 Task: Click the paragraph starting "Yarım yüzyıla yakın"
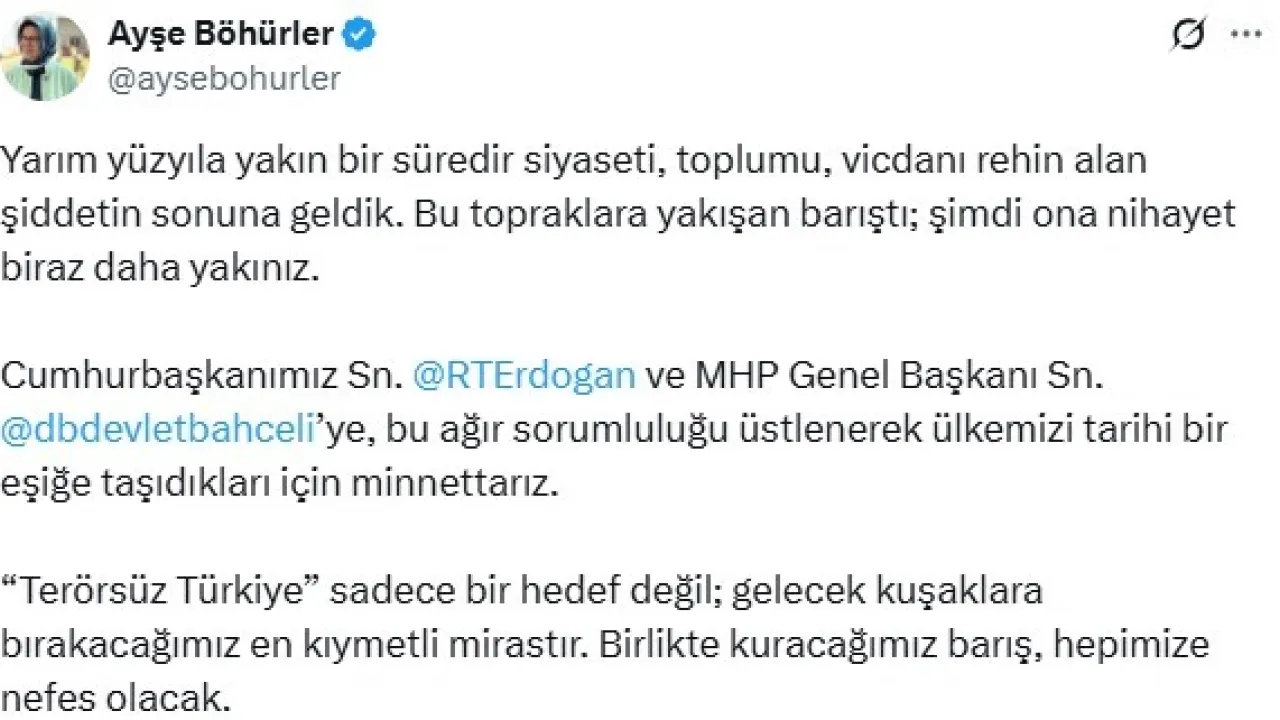[x=558, y=160]
